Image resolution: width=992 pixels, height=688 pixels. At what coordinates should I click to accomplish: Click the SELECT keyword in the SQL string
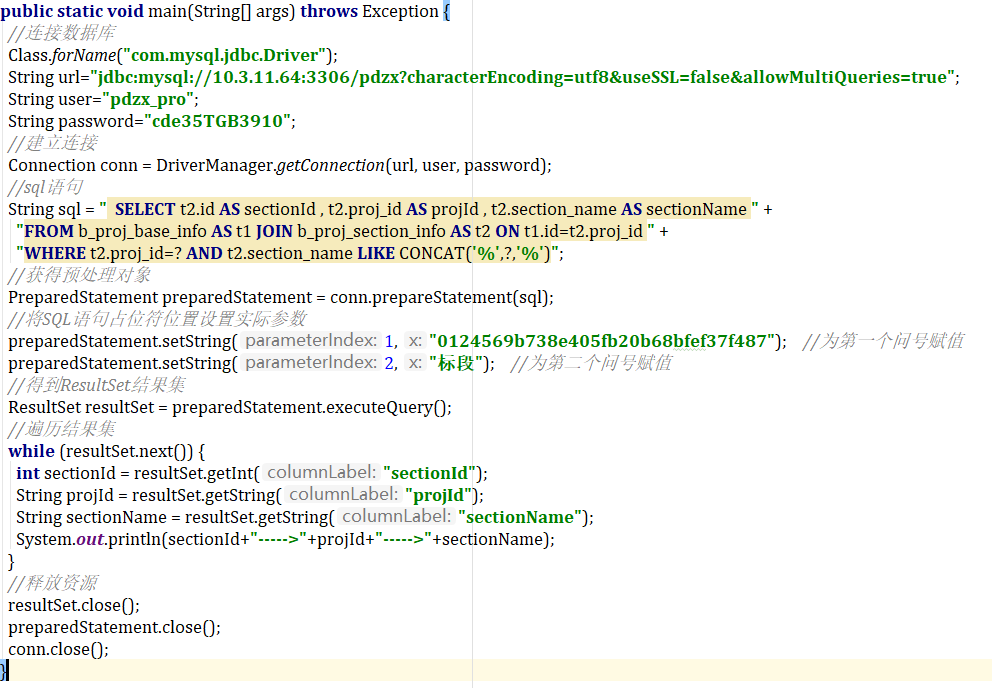click(145, 210)
